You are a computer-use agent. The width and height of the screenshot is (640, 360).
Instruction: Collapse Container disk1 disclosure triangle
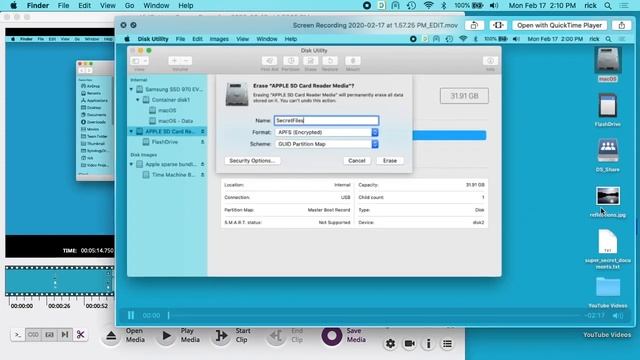pyautogui.click(x=138, y=100)
